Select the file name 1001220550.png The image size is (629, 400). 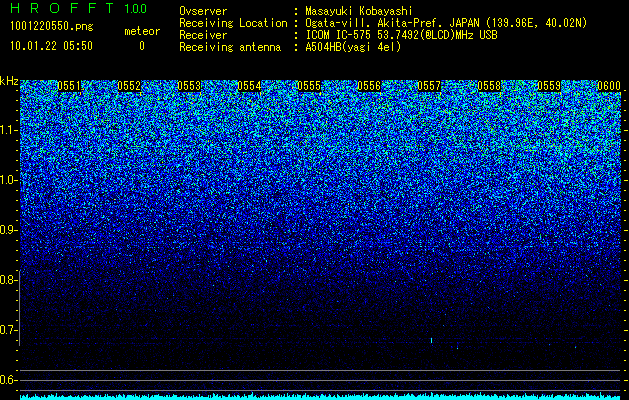point(52,26)
